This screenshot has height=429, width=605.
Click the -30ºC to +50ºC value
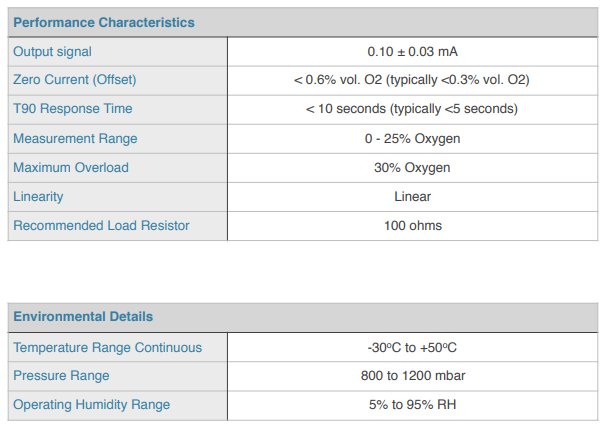[x=412, y=347]
